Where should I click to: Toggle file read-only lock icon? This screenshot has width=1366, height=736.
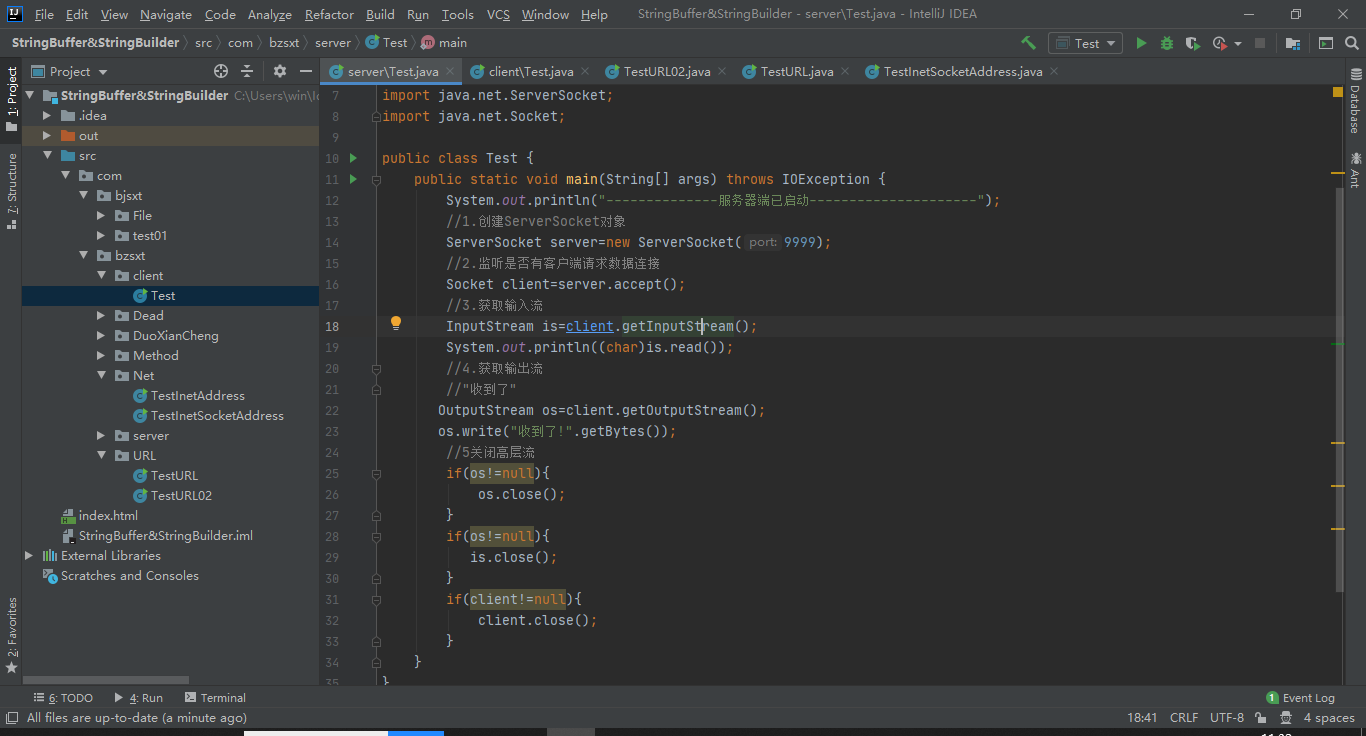(1262, 718)
